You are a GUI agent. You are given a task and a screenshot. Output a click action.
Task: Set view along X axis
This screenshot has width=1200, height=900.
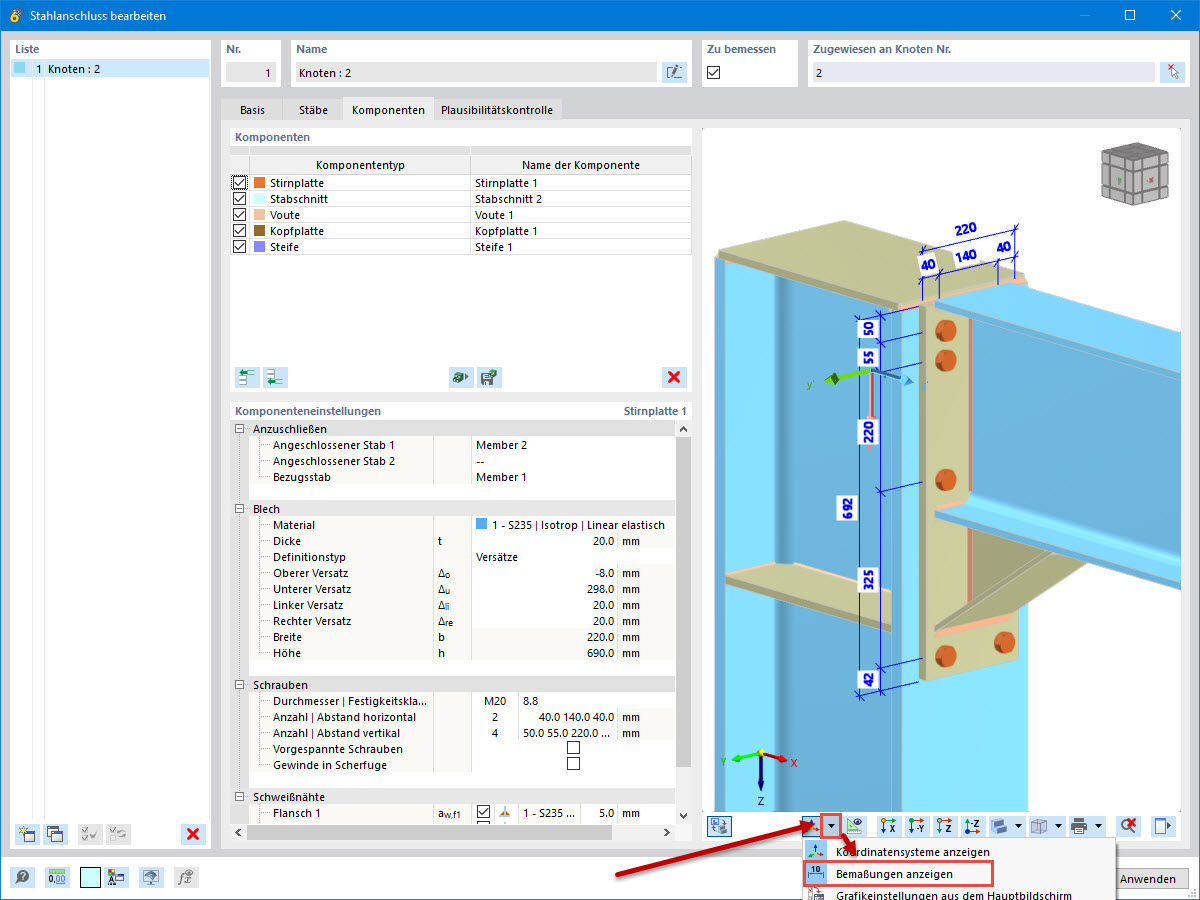coord(888,826)
